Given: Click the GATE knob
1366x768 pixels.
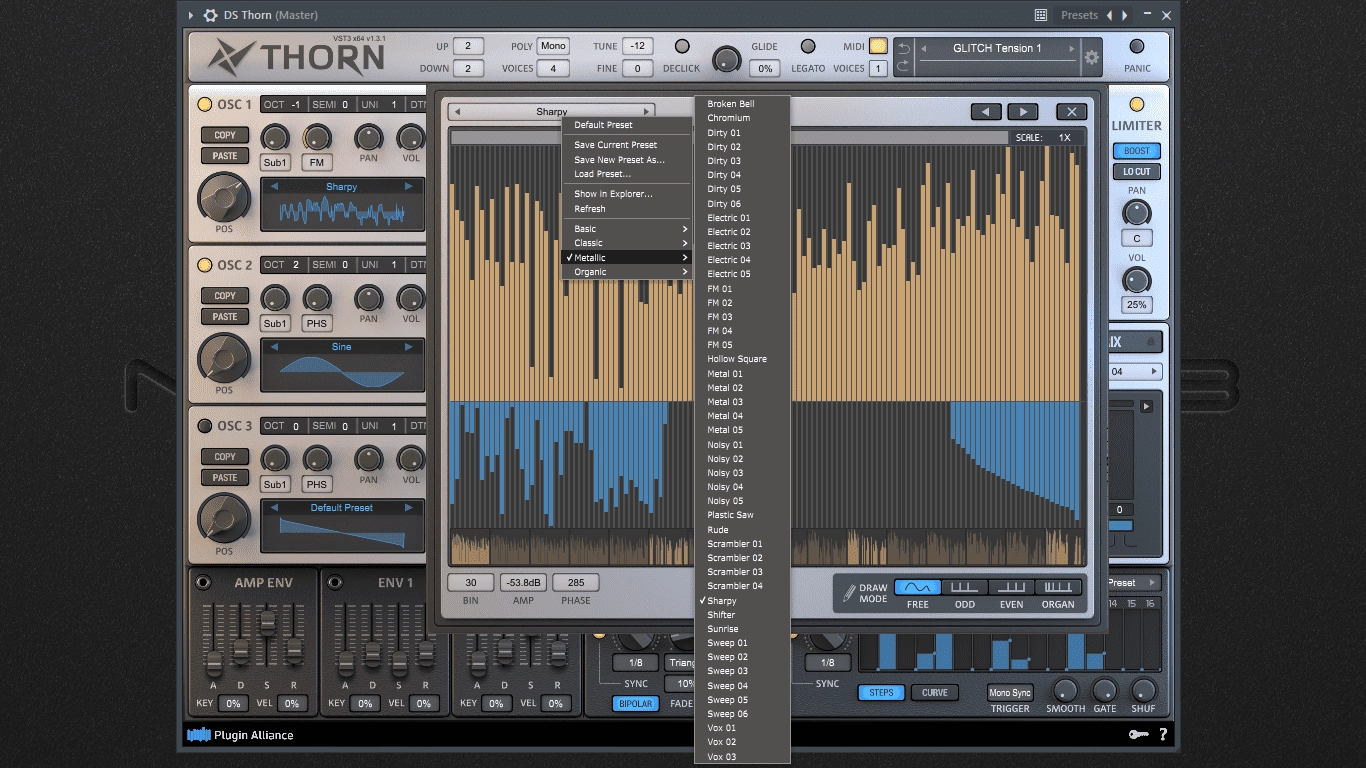Looking at the screenshot, I should 1104,690.
